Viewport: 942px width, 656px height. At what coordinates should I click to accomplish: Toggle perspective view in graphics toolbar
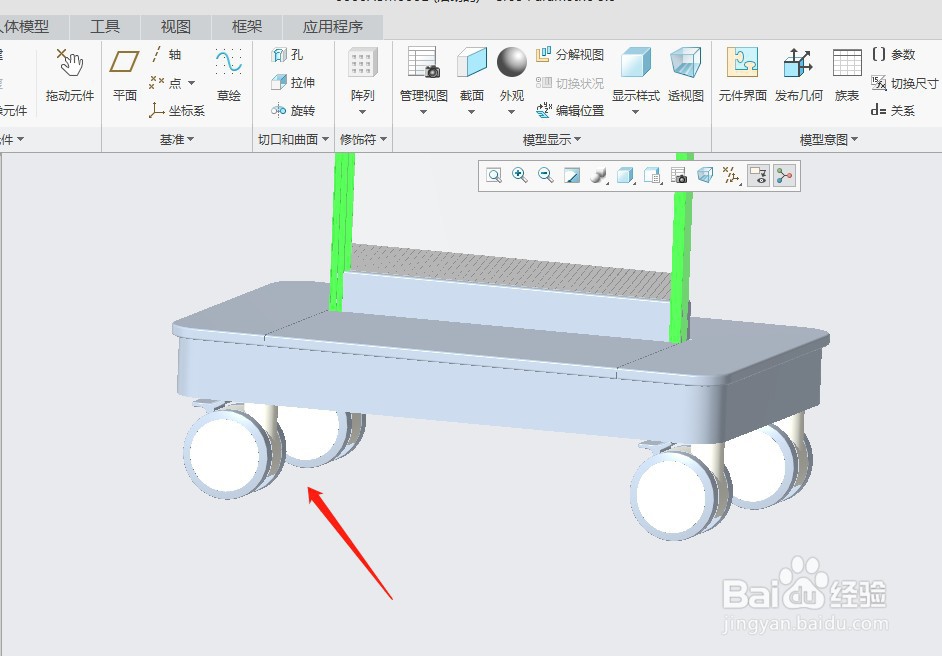[x=705, y=175]
